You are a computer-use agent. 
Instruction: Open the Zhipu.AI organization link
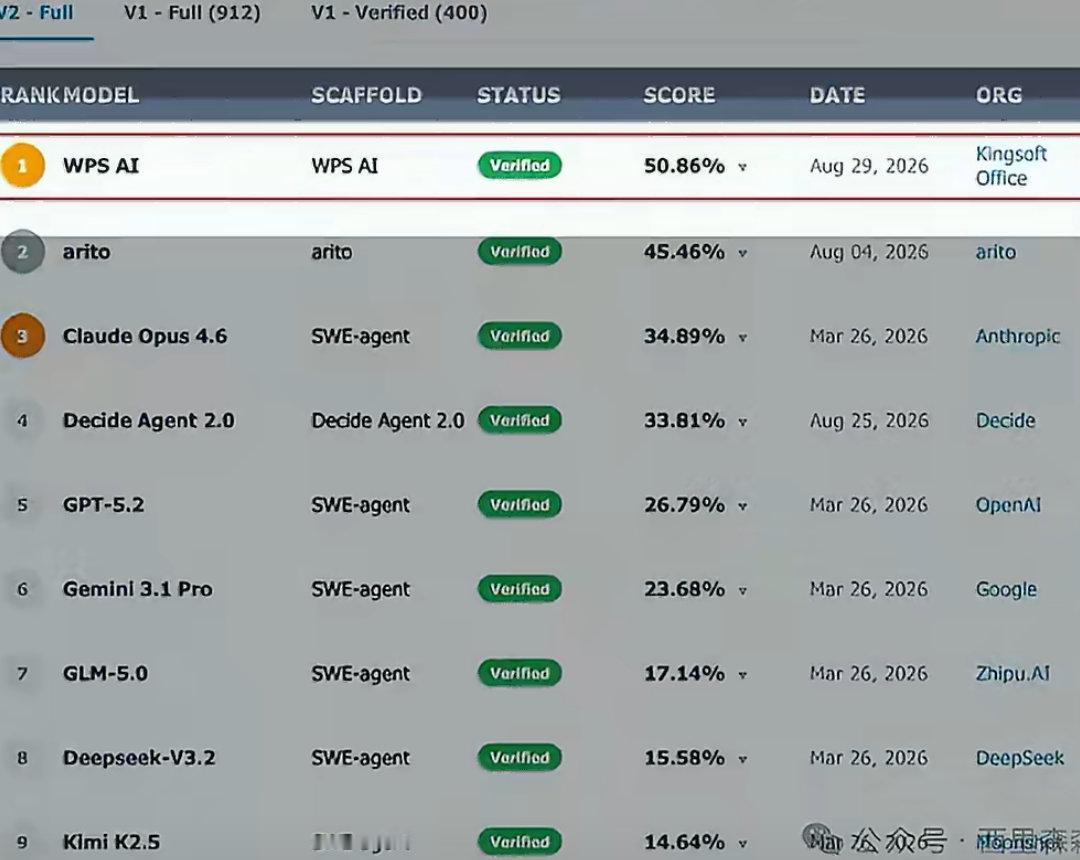coord(1012,673)
